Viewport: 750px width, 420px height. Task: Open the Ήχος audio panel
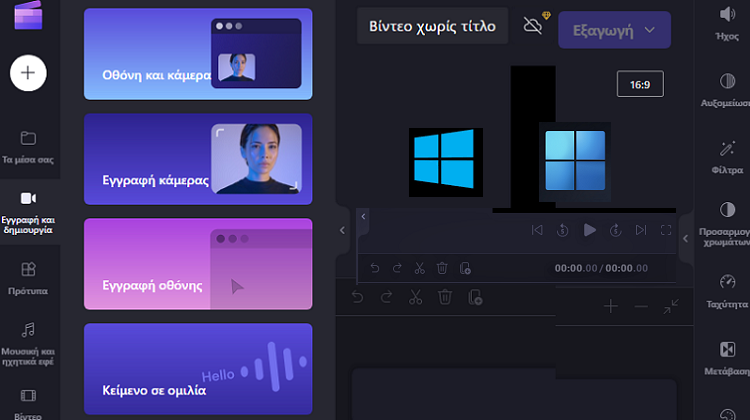point(727,23)
